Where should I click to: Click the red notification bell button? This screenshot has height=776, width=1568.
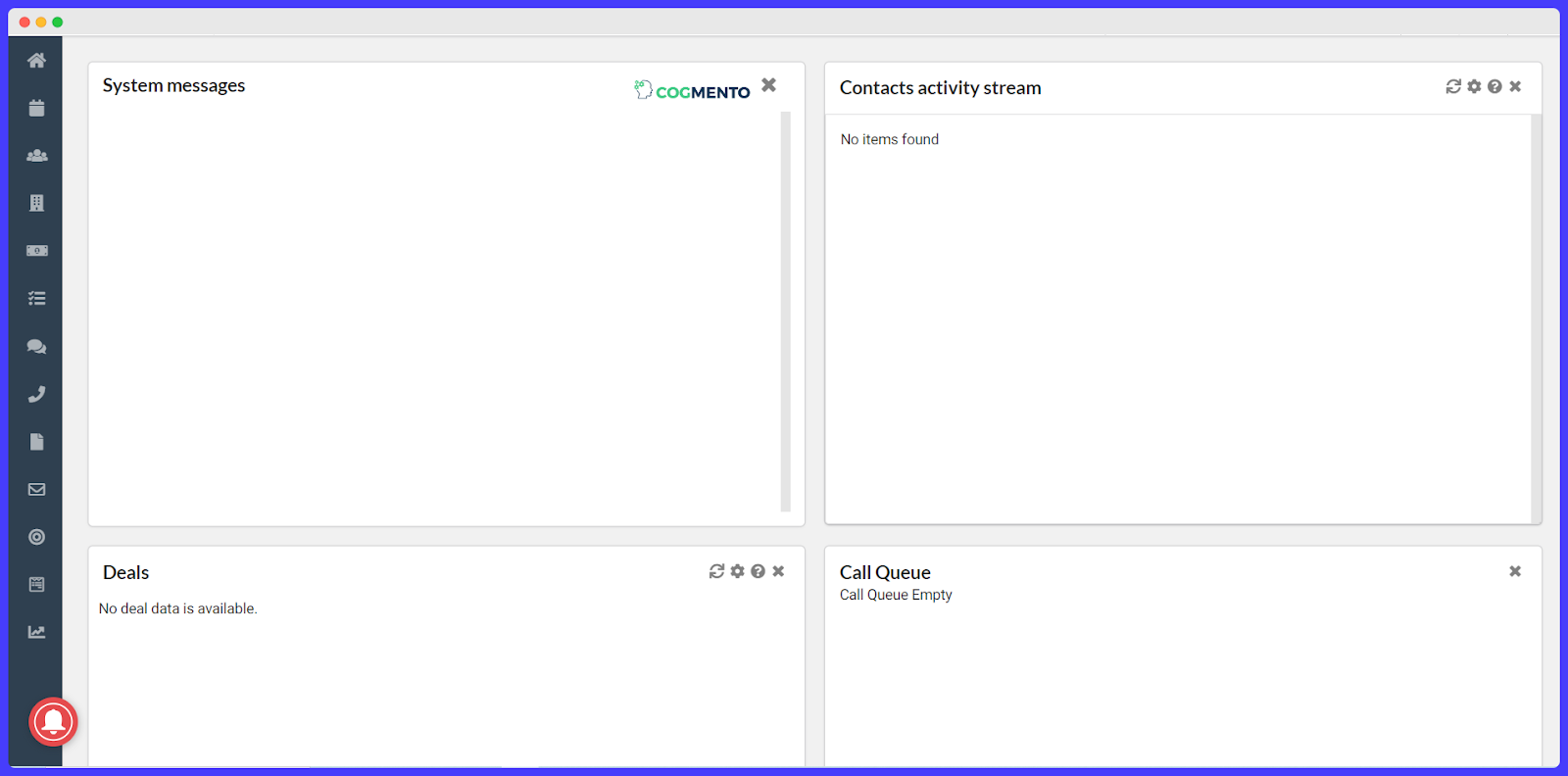53,722
